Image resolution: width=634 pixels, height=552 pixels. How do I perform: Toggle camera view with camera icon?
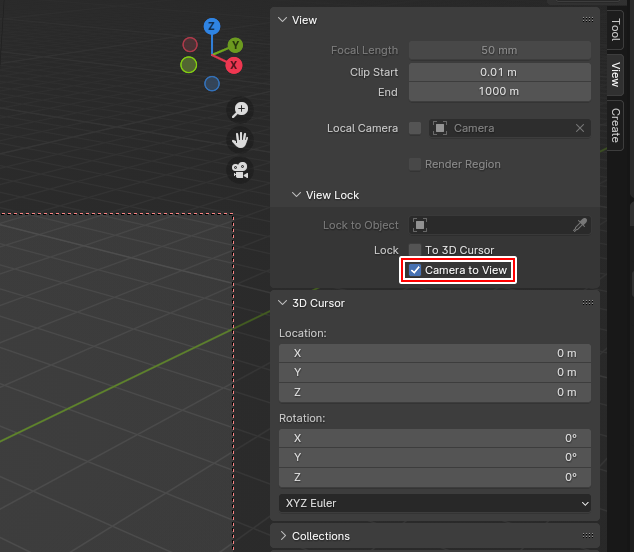tap(240, 170)
